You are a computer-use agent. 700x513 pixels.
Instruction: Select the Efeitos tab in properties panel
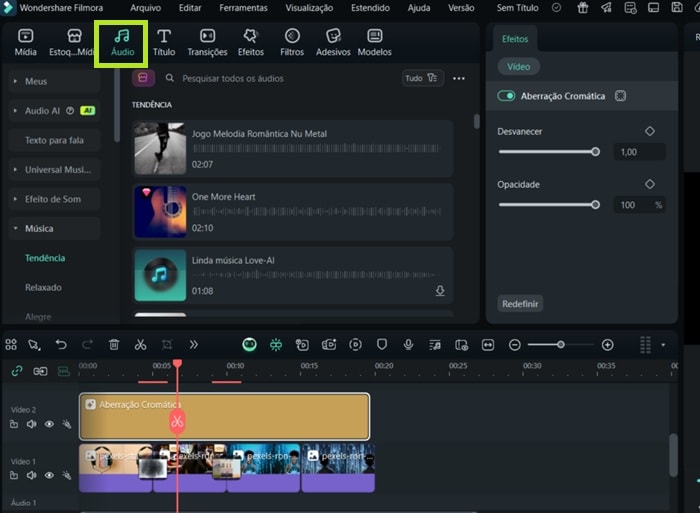pyautogui.click(x=515, y=39)
